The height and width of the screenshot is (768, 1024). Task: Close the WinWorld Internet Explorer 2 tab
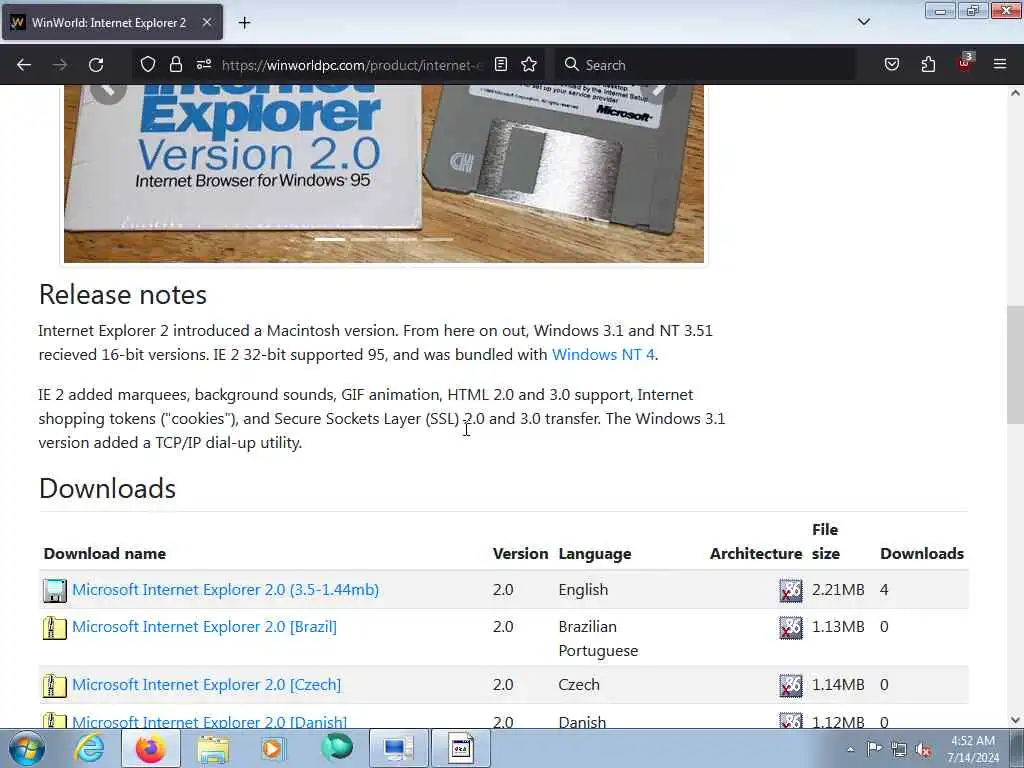pyautogui.click(x=206, y=23)
